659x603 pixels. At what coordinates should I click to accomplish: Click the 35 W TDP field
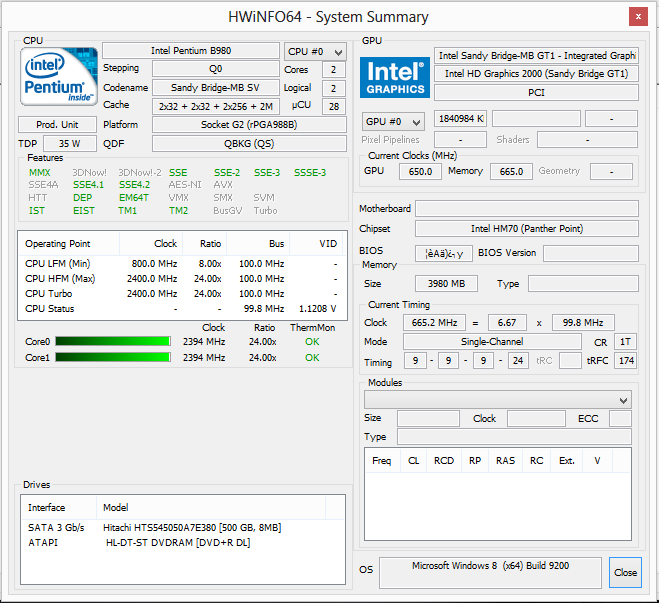[x=70, y=144]
